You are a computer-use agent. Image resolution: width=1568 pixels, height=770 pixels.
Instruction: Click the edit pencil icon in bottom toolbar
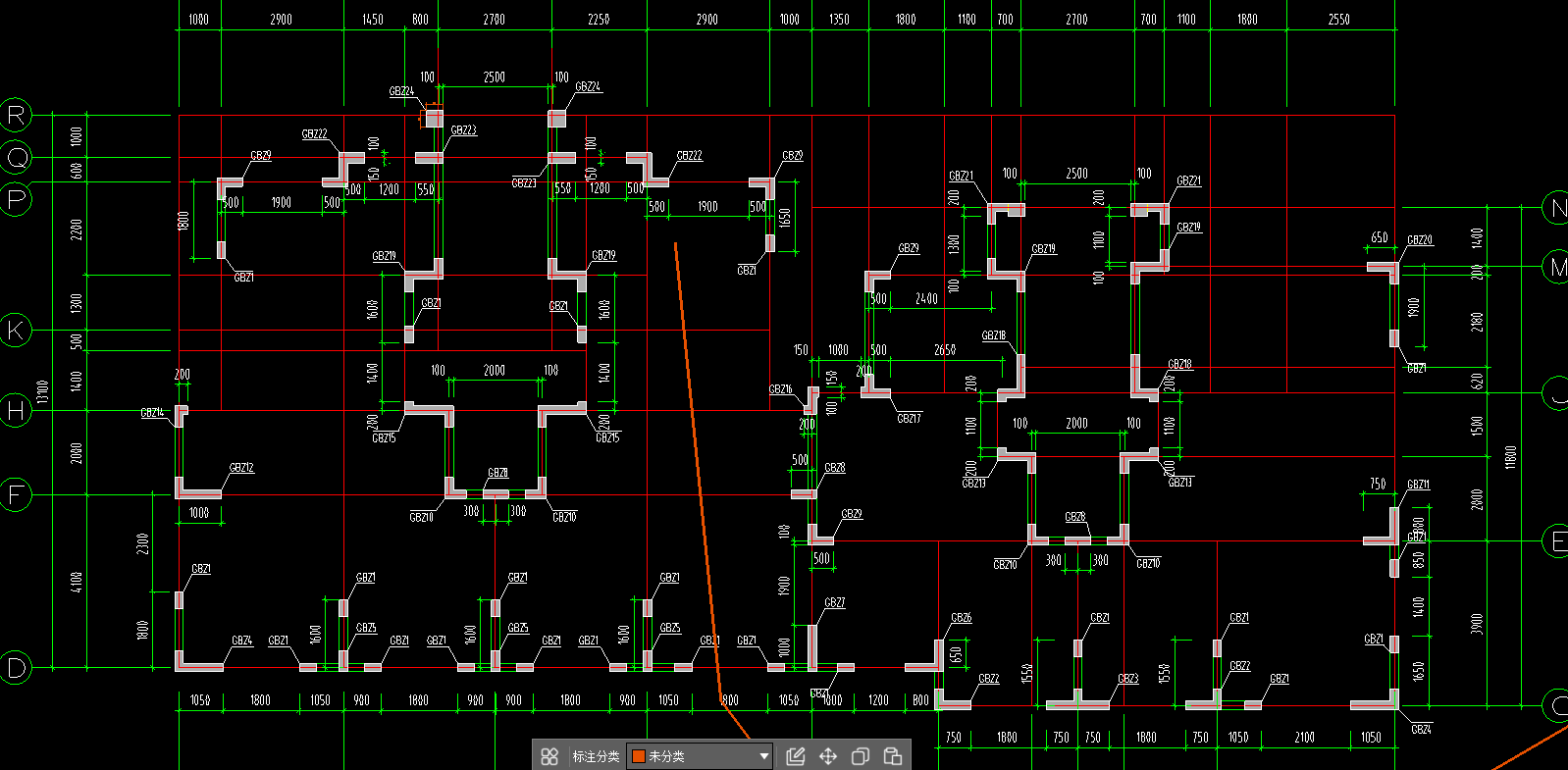click(x=796, y=756)
